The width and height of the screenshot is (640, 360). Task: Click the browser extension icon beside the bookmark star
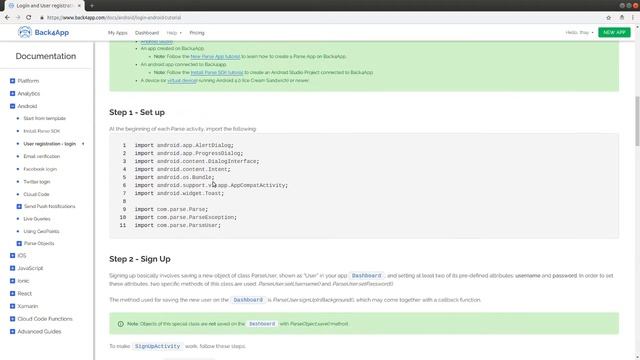pos(622,18)
